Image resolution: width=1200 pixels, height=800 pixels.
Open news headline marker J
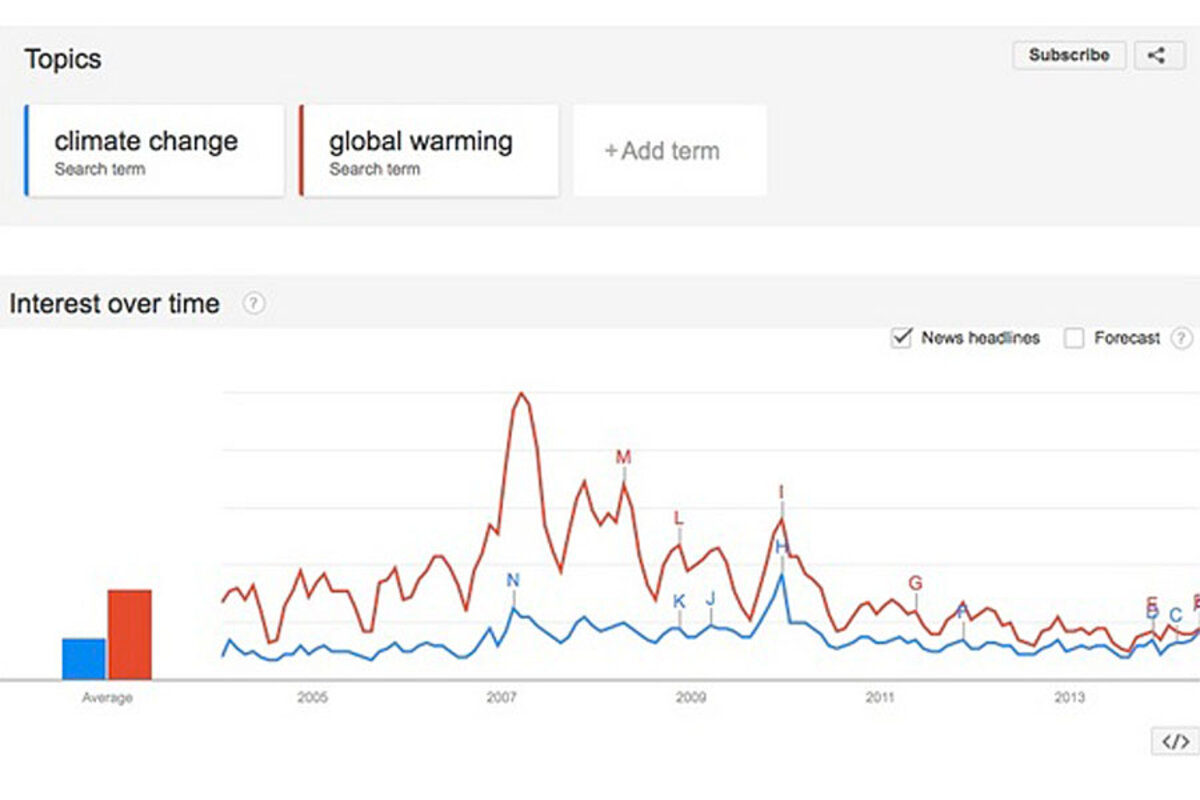(x=710, y=598)
